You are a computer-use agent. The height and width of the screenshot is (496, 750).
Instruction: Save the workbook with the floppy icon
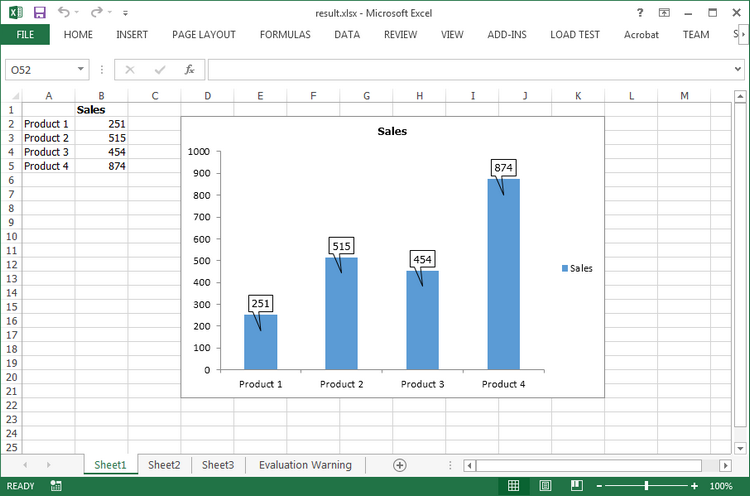pos(39,12)
